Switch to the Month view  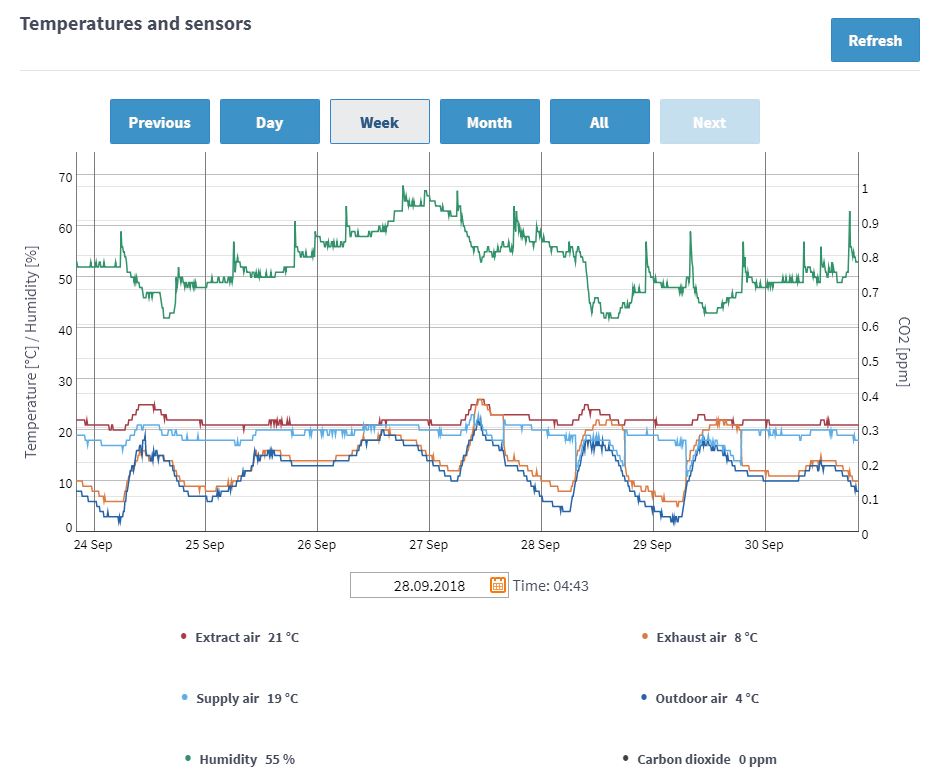click(x=489, y=121)
